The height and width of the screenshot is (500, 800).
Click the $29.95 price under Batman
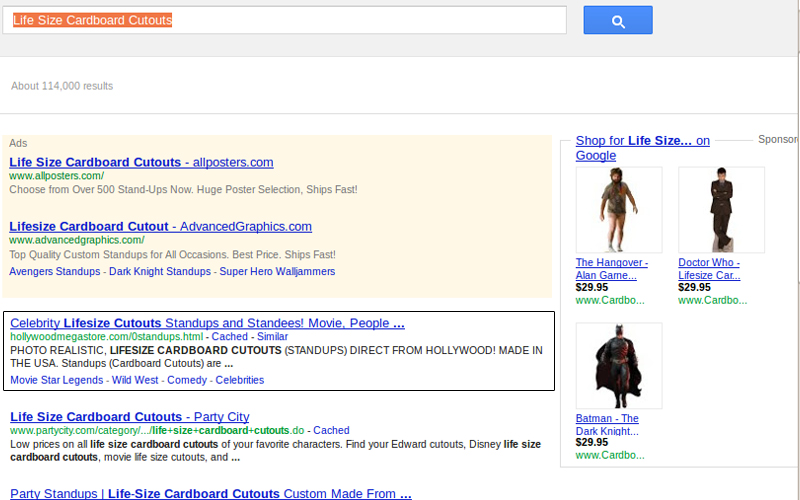(592, 442)
